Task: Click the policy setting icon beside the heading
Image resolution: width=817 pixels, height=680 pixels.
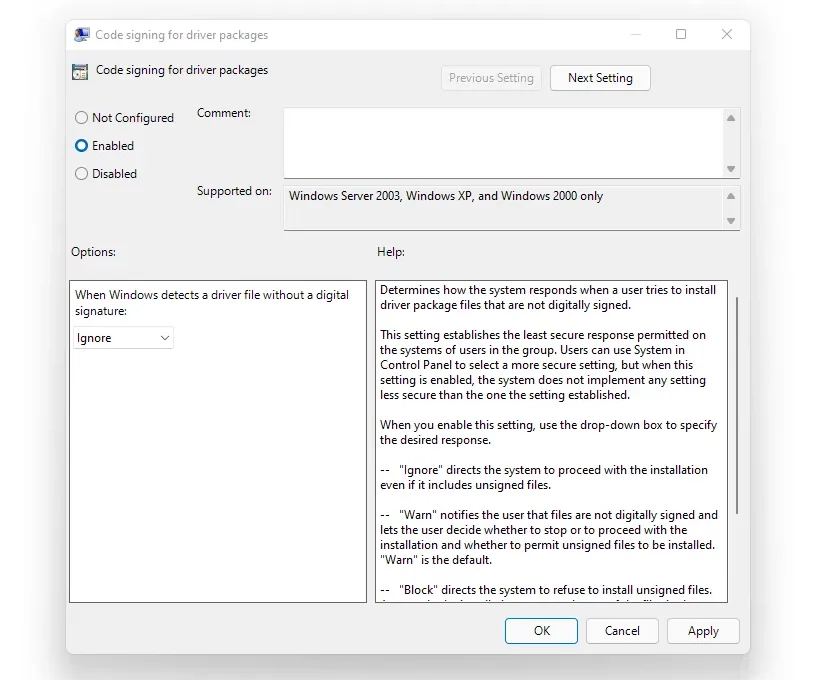Action: [x=80, y=71]
